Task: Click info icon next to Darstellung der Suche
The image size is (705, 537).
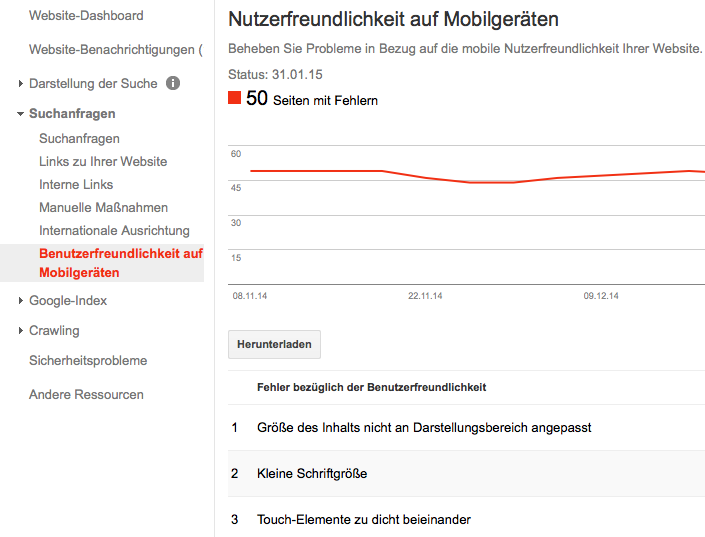Action: pyautogui.click(x=173, y=83)
